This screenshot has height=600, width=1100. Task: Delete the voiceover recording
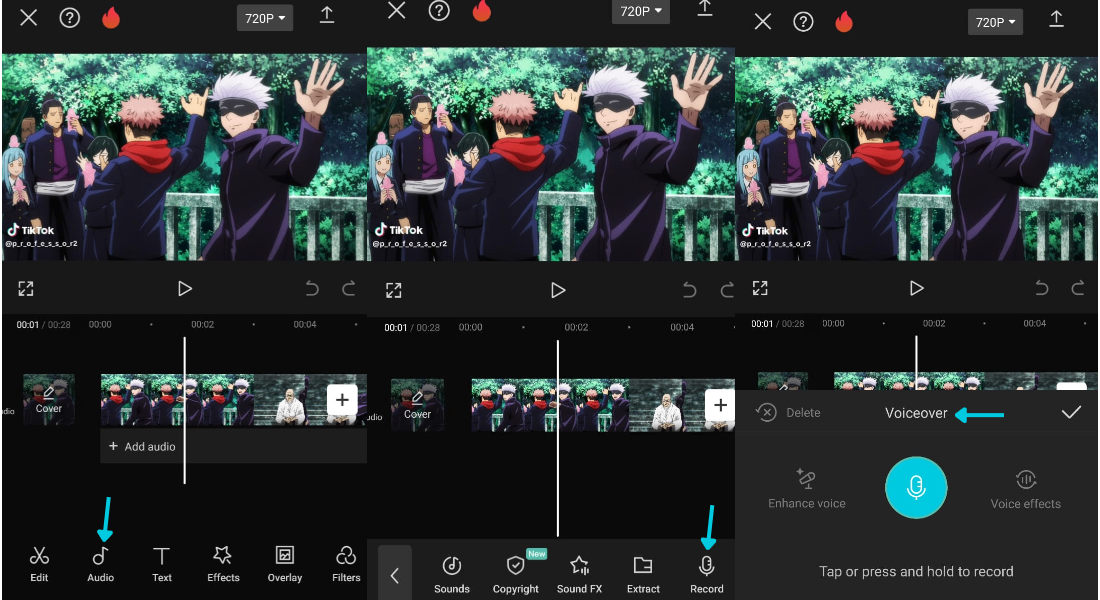[x=789, y=413]
